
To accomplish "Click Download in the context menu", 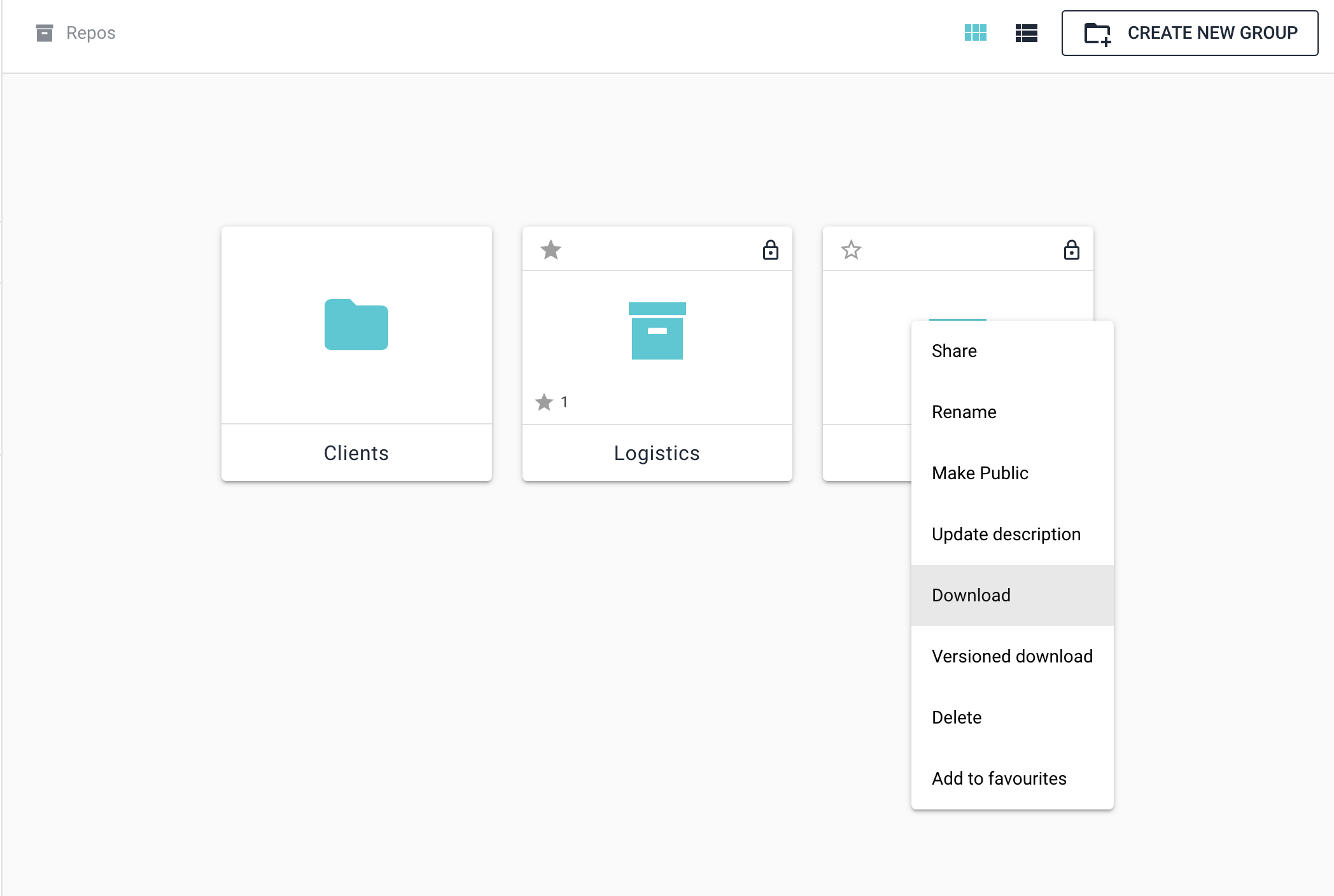I will click(971, 596).
